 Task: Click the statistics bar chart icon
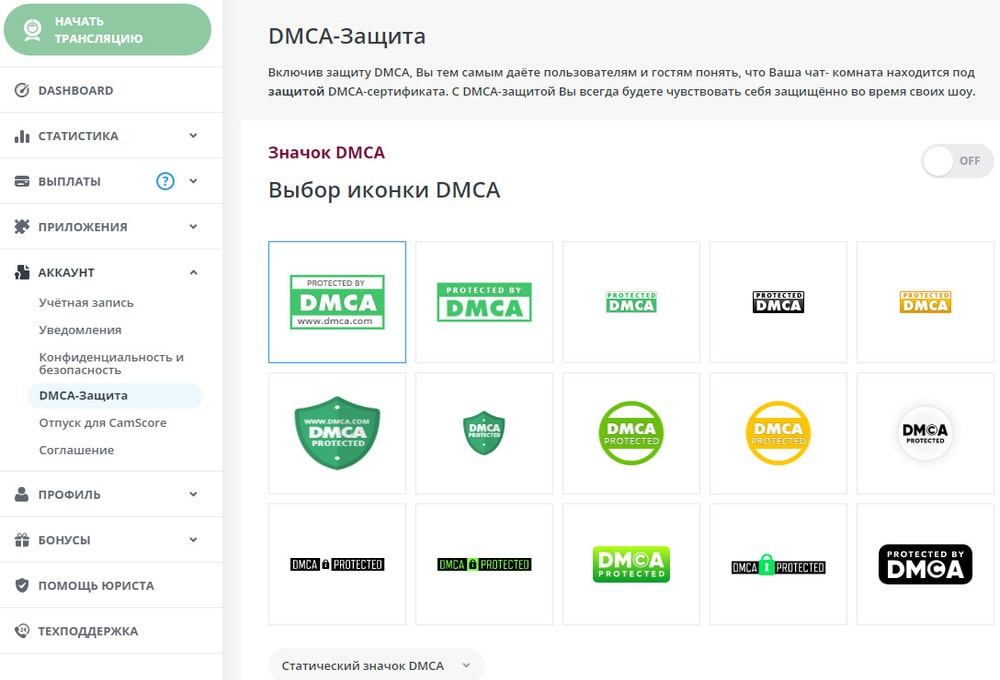[x=22, y=136]
